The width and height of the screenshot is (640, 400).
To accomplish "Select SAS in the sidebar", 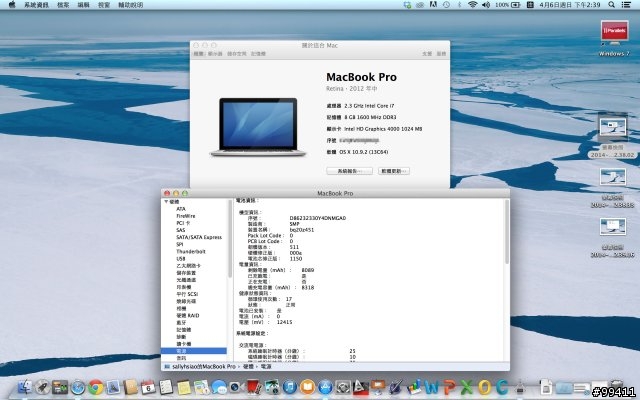I will point(181,230).
